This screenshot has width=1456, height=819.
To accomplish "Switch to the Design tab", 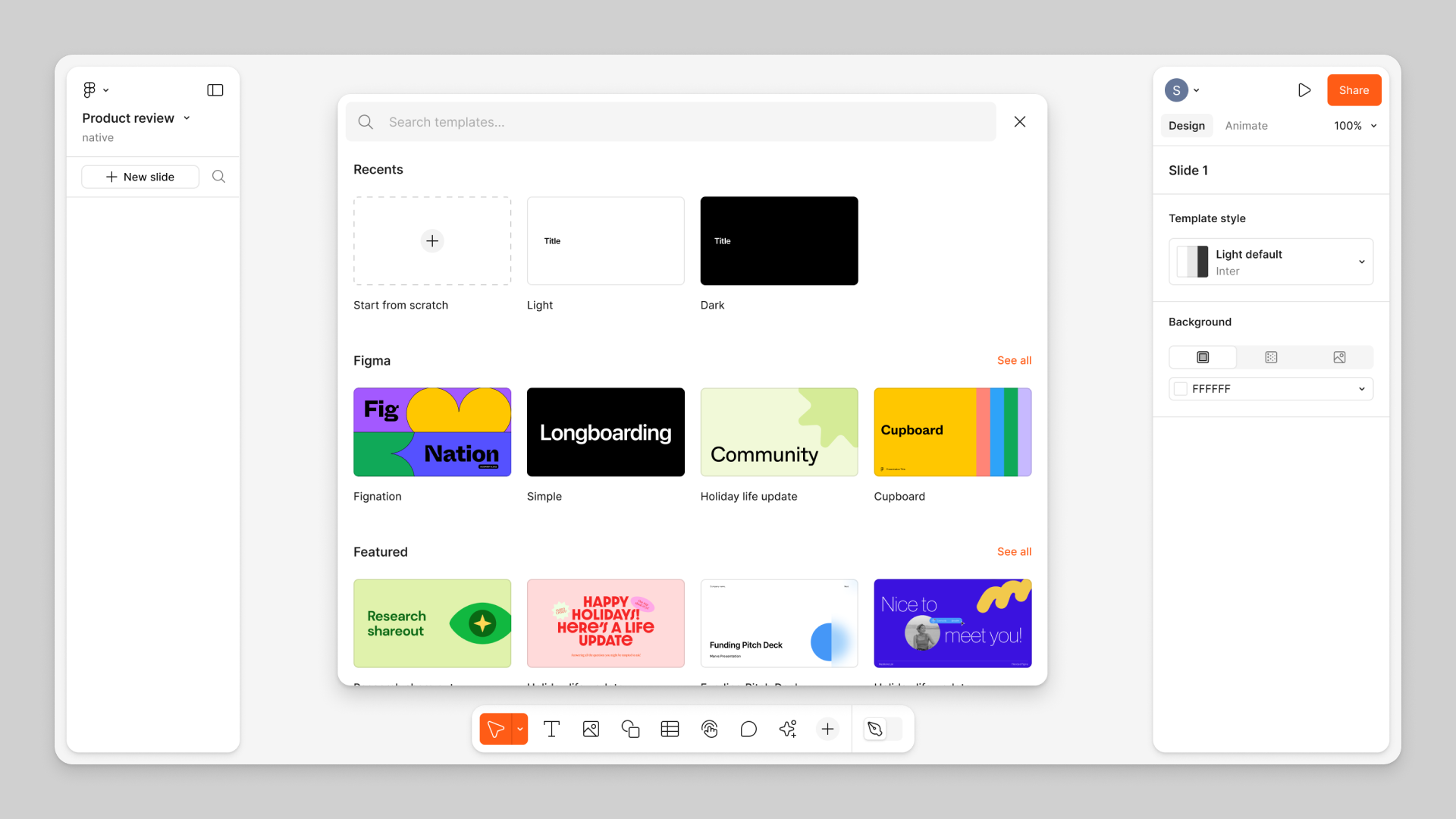I will [x=1187, y=125].
